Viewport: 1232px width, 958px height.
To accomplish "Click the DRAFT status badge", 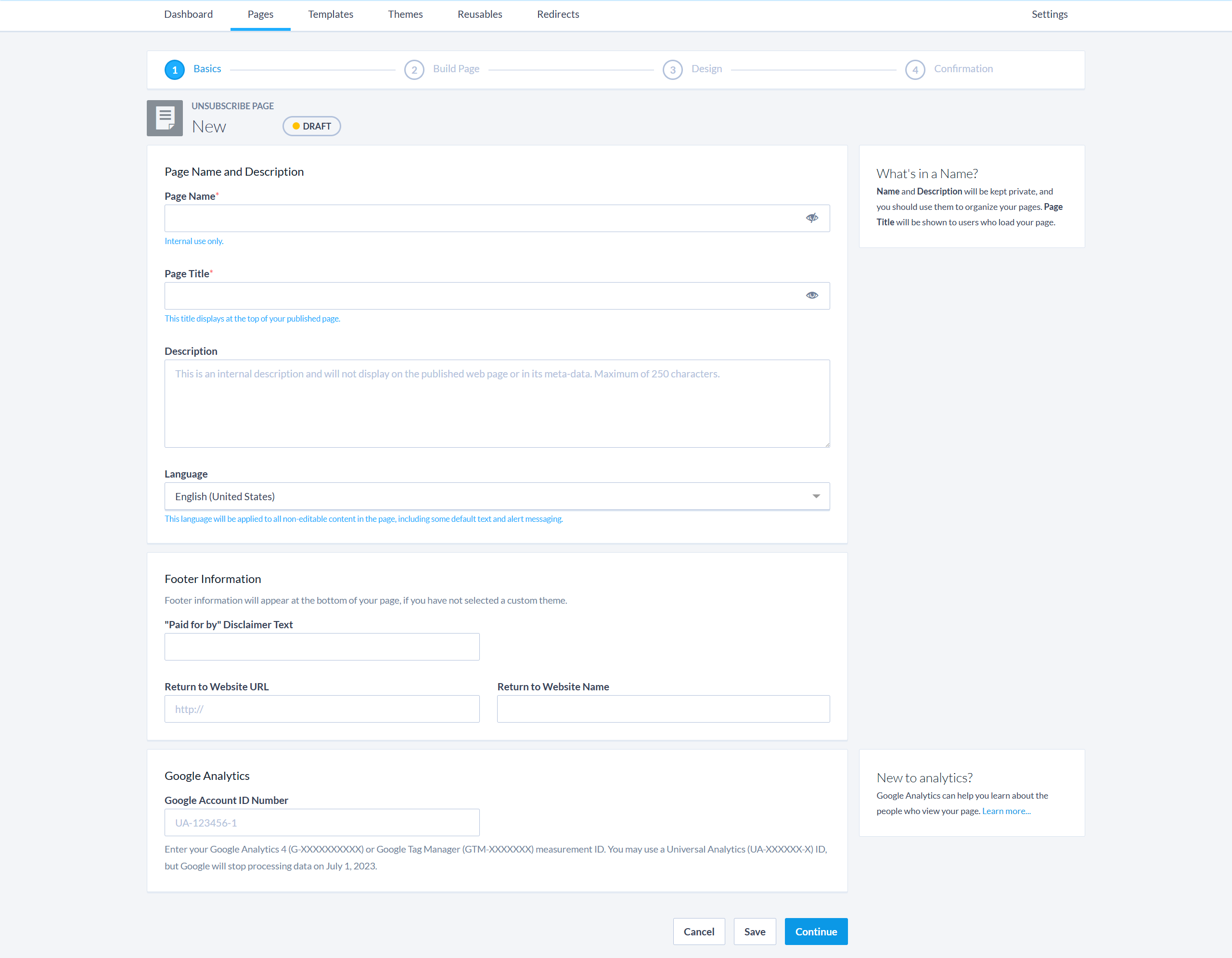I will [311, 126].
